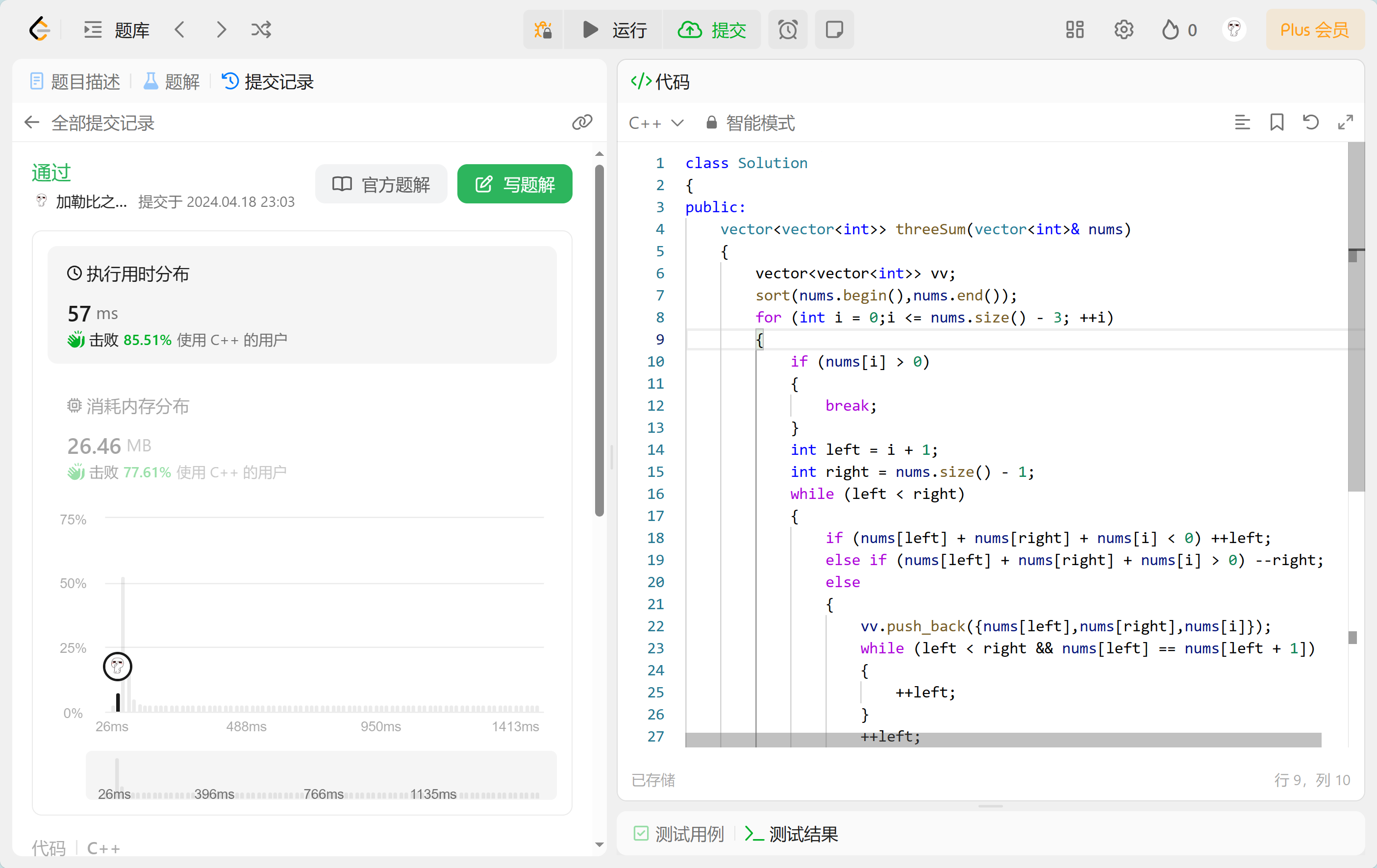Open the debug bug icon

click(x=543, y=30)
